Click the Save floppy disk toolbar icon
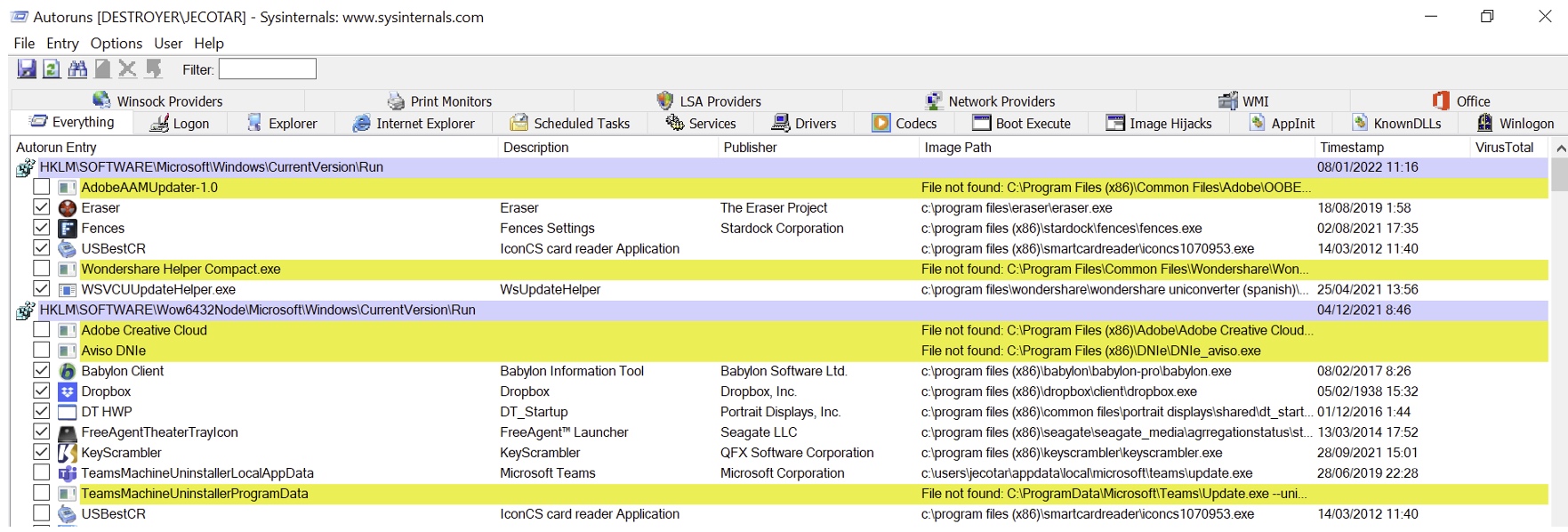The height and width of the screenshot is (532, 1568). [27, 69]
